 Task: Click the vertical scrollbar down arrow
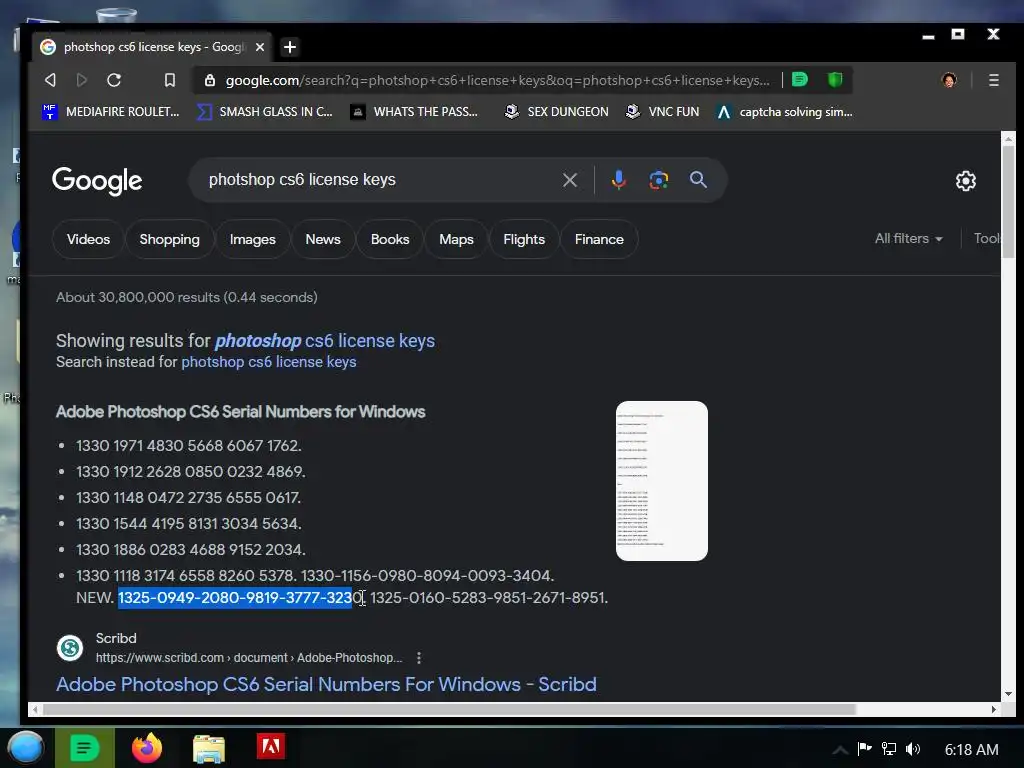[x=1008, y=694]
